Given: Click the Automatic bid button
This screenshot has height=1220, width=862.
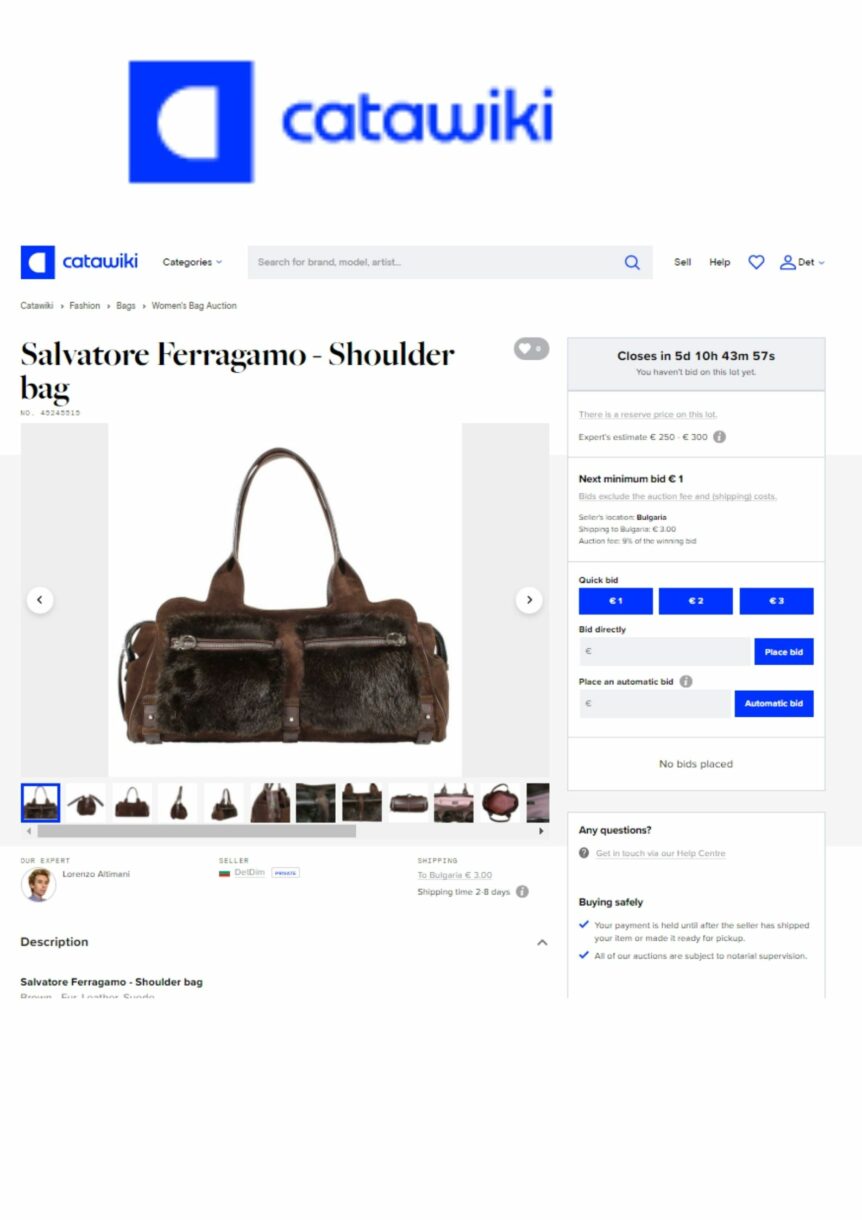Looking at the screenshot, I should tap(774, 704).
